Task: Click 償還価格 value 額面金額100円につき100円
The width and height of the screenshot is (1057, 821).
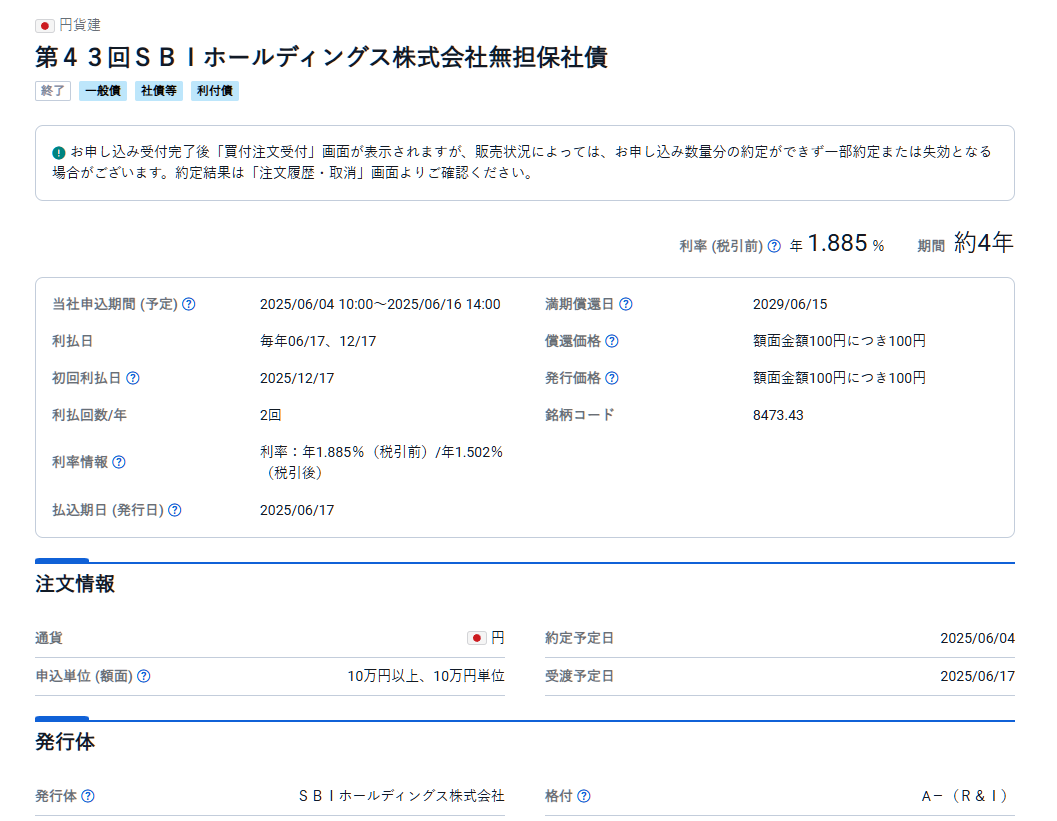Action: click(839, 341)
